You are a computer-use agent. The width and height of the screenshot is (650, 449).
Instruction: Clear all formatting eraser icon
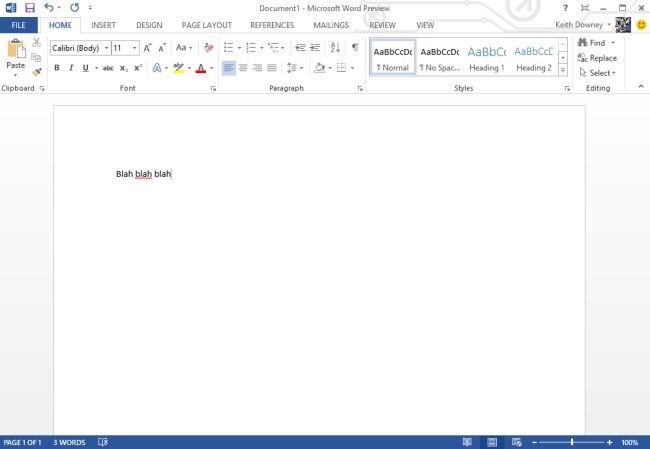point(209,48)
